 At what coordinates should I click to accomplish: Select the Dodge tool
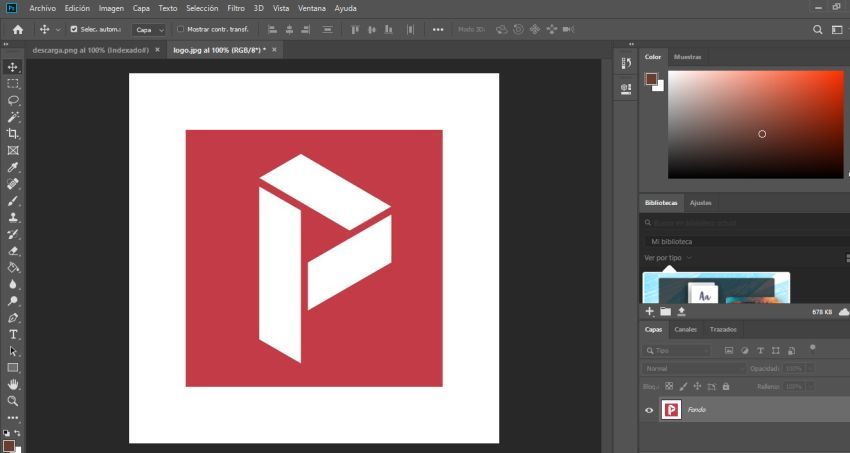pos(13,301)
